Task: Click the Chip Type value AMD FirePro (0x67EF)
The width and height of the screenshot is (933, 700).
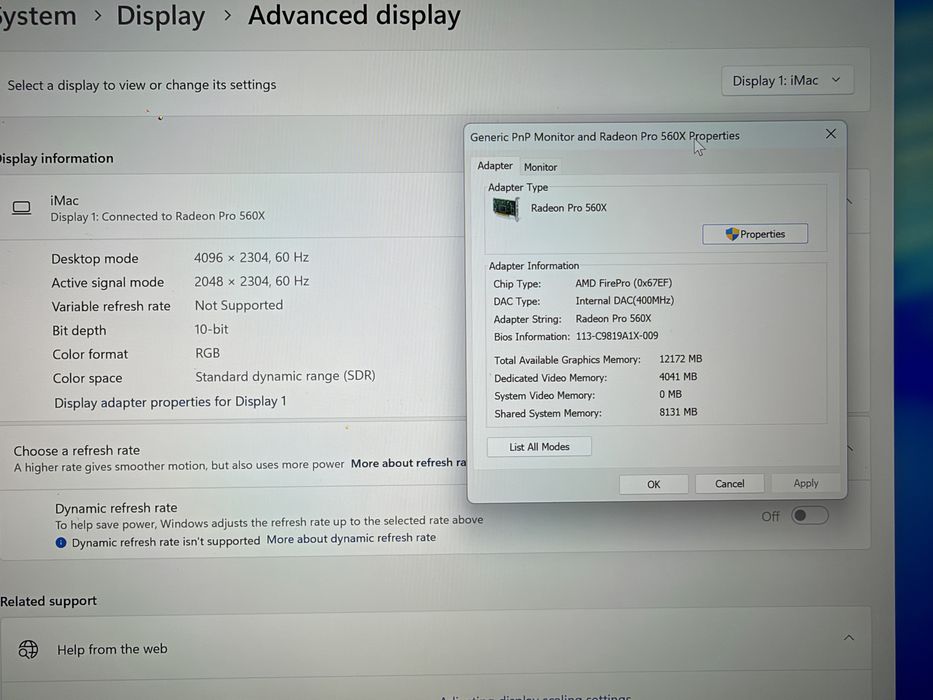Action: point(624,283)
